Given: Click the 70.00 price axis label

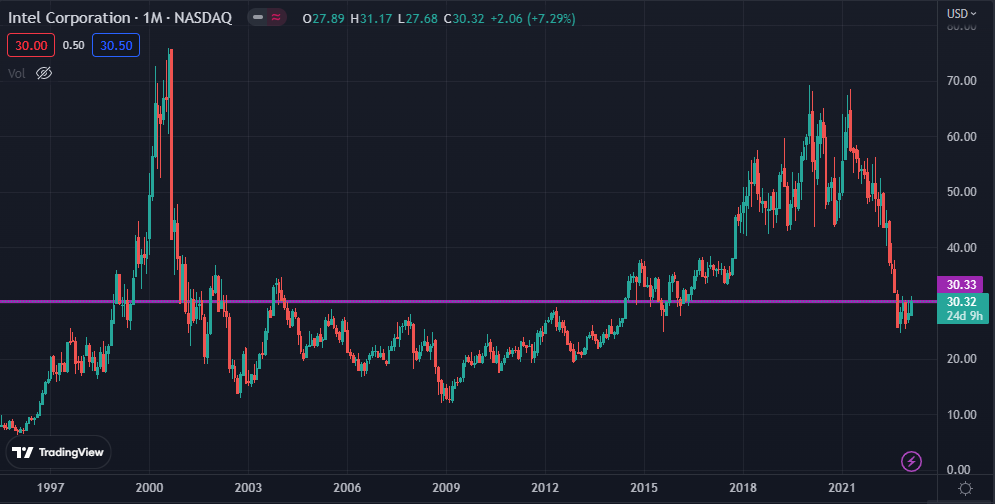Looking at the screenshot, I should (x=962, y=81).
